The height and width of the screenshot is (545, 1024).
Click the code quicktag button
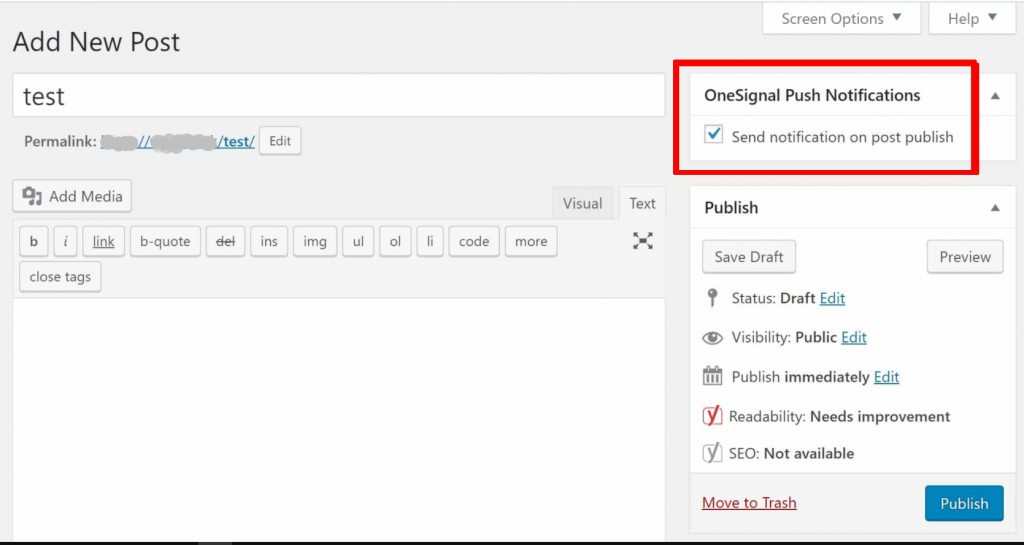point(474,241)
